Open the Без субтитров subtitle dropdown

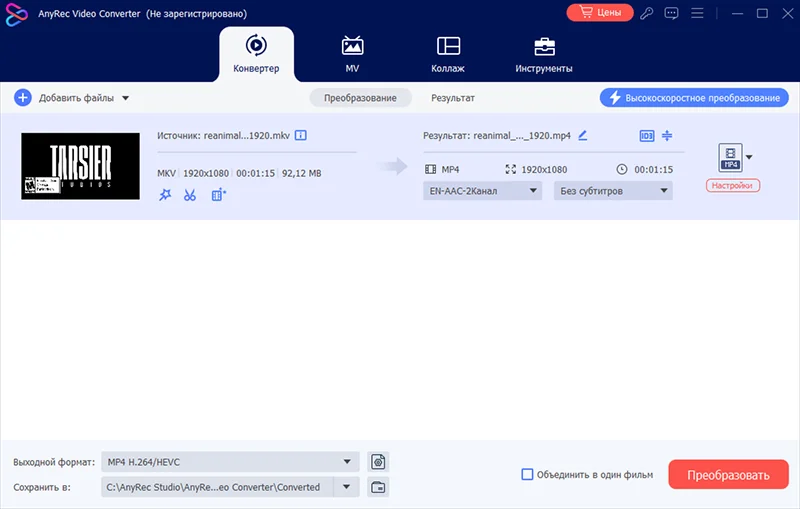click(x=613, y=191)
